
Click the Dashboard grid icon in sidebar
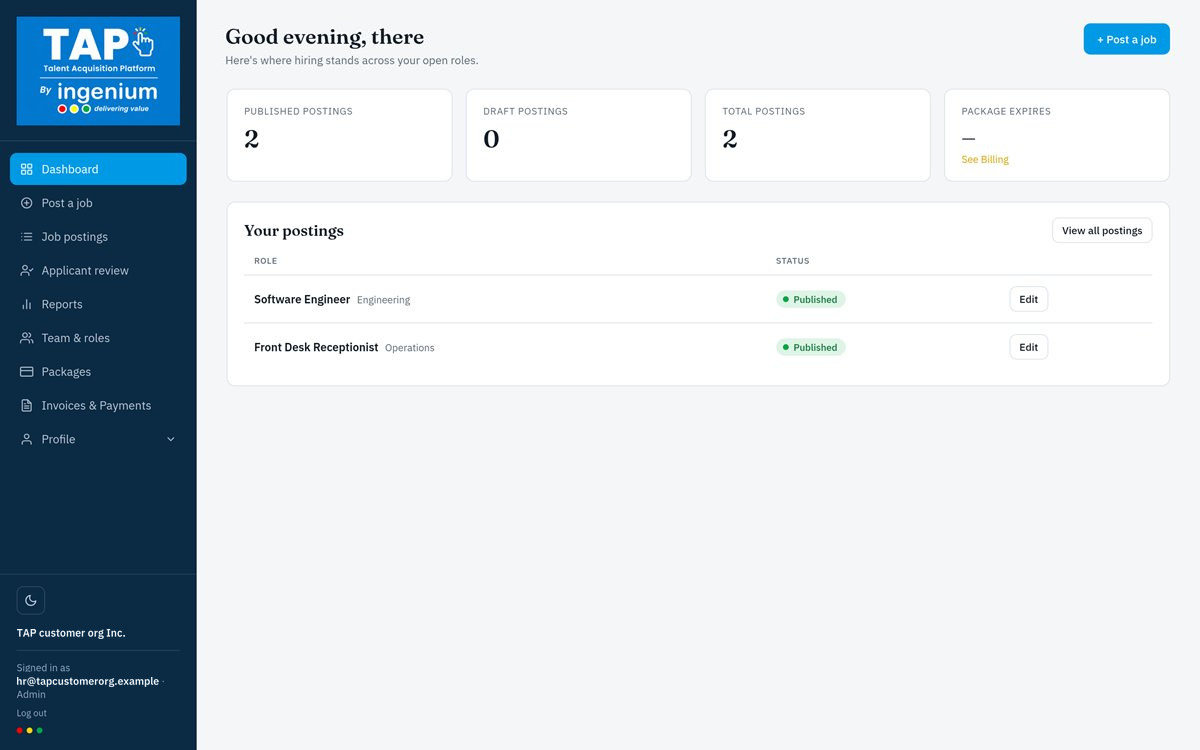click(x=27, y=169)
